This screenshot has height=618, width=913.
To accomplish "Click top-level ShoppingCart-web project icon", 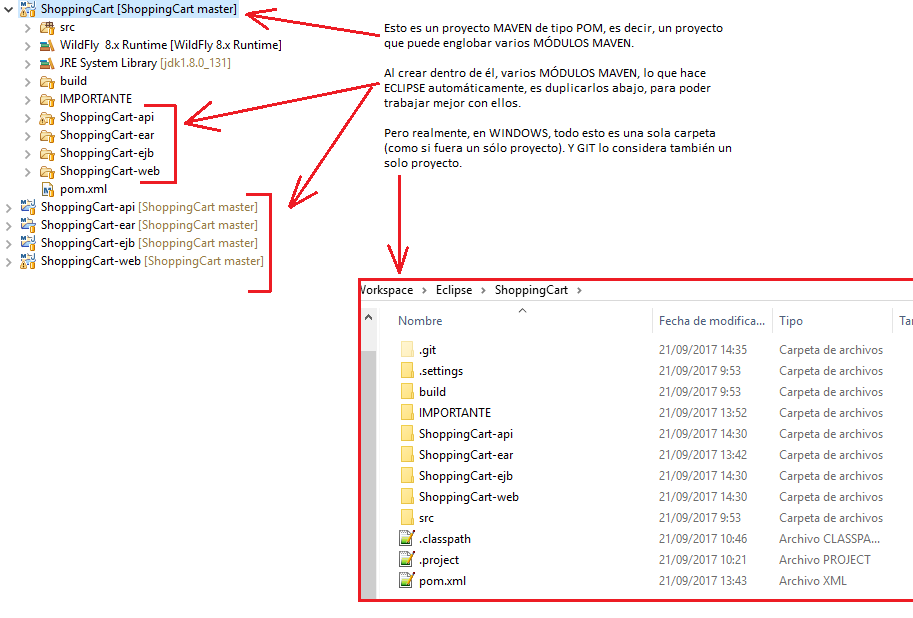I will point(28,261).
